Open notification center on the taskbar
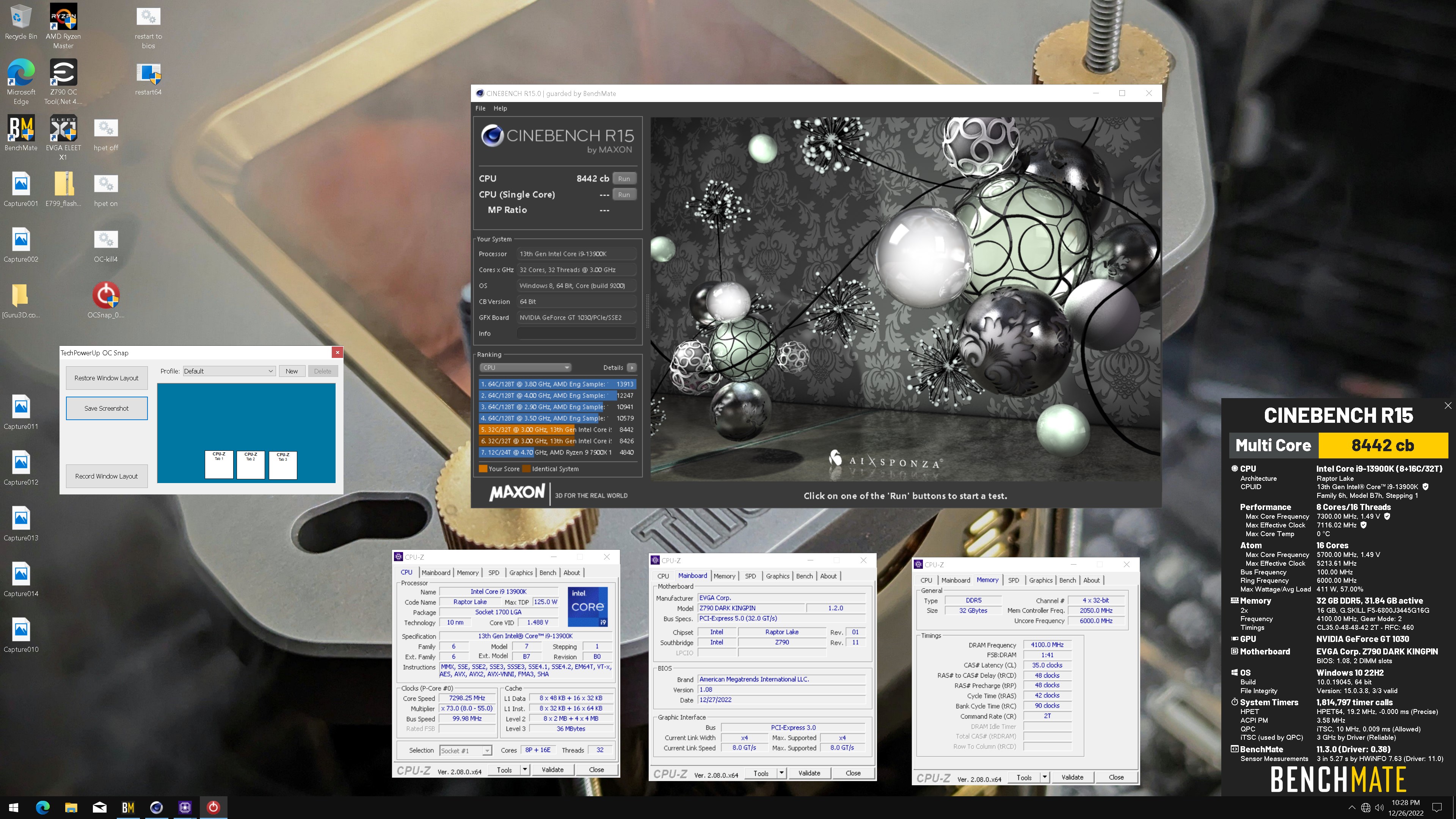The width and height of the screenshot is (1456, 819). 1437,808
